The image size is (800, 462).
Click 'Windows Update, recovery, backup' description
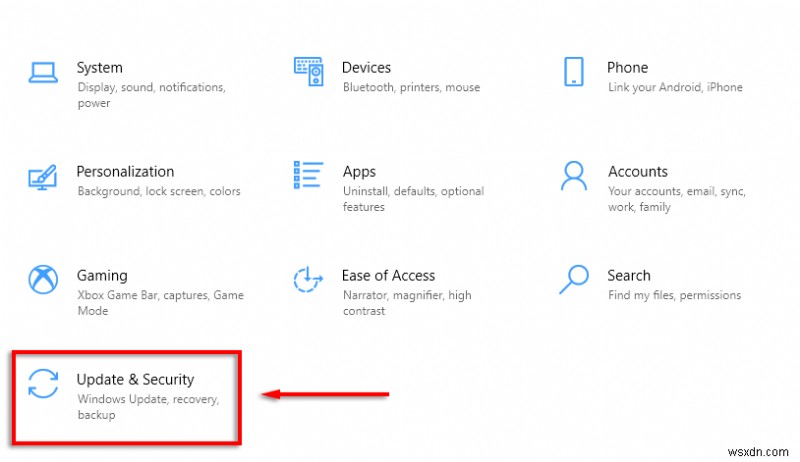(148, 407)
